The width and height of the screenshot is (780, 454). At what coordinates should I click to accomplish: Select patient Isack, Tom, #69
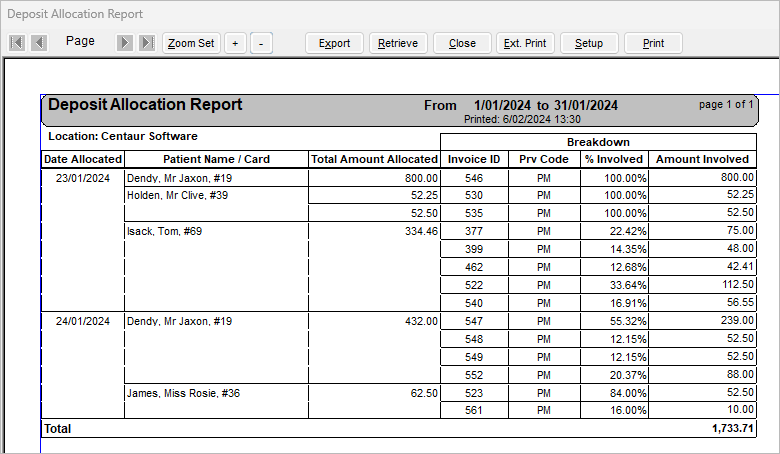tap(165, 231)
